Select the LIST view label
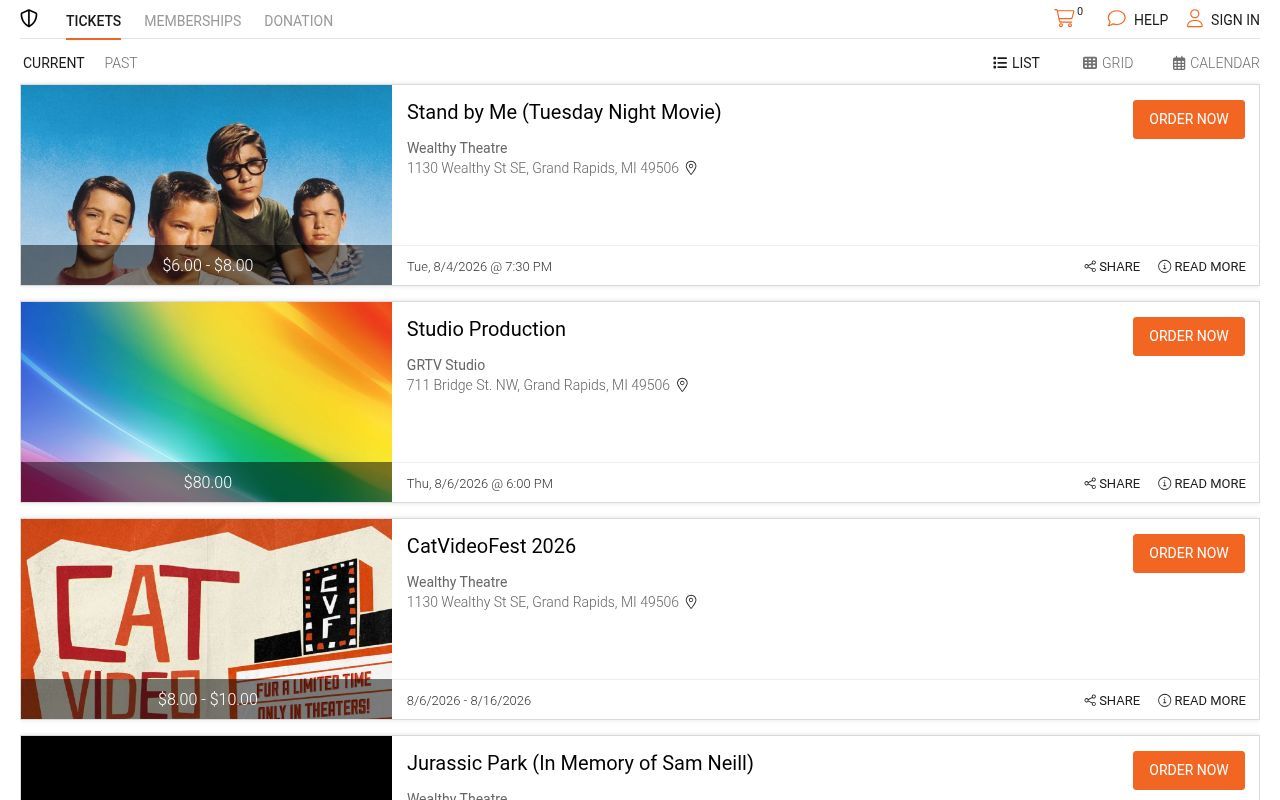The width and height of the screenshot is (1280, 800). coord(1026,63)
